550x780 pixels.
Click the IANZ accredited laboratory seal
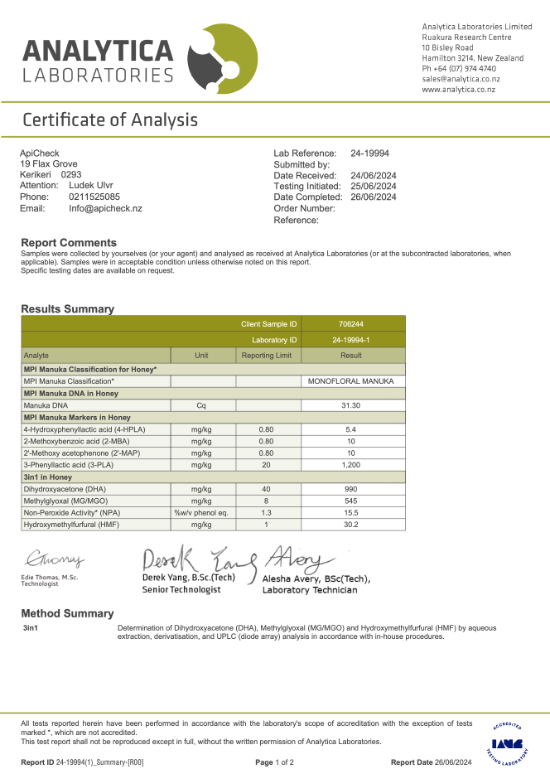pos(507,744)
